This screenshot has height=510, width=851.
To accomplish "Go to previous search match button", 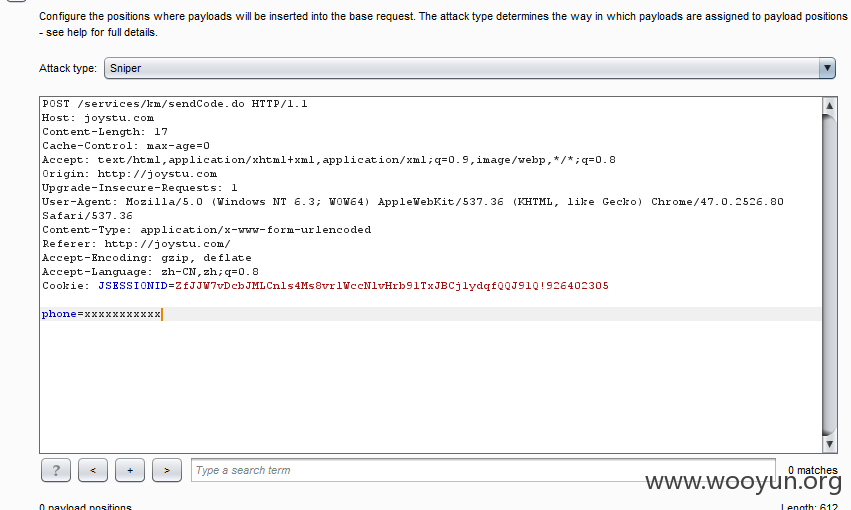I will tap(93, 470).
